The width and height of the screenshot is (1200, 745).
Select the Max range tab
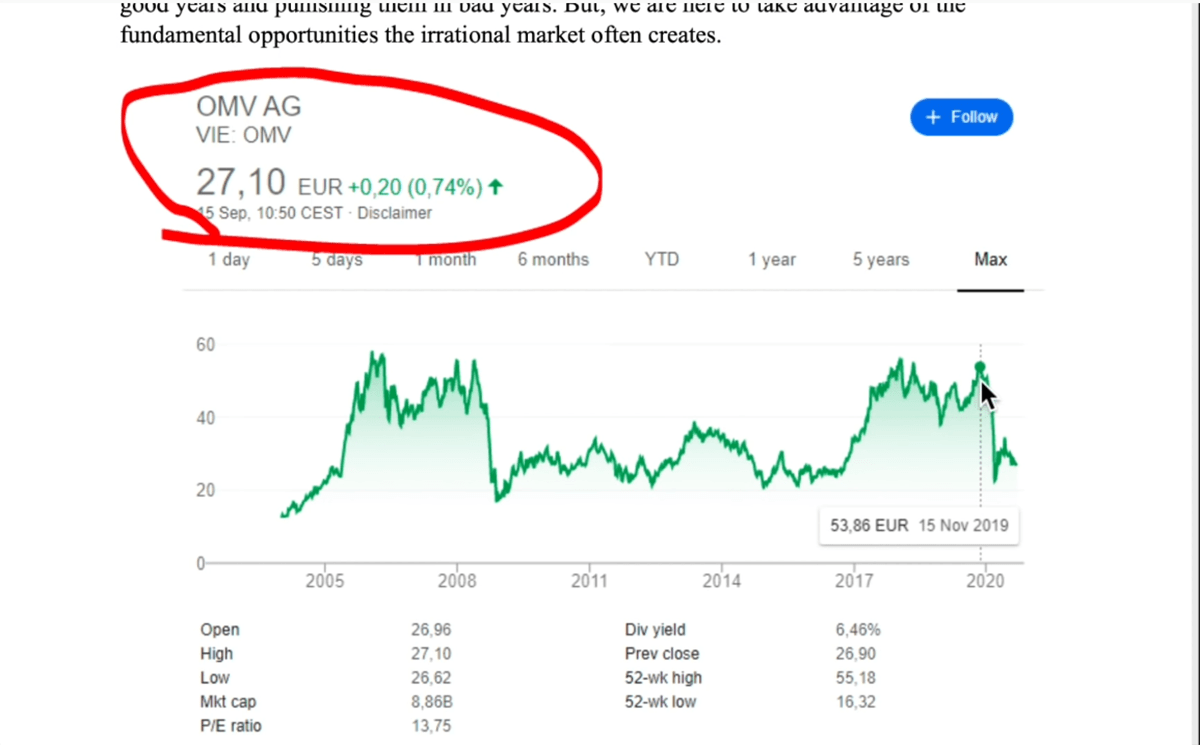coord(990,260)
